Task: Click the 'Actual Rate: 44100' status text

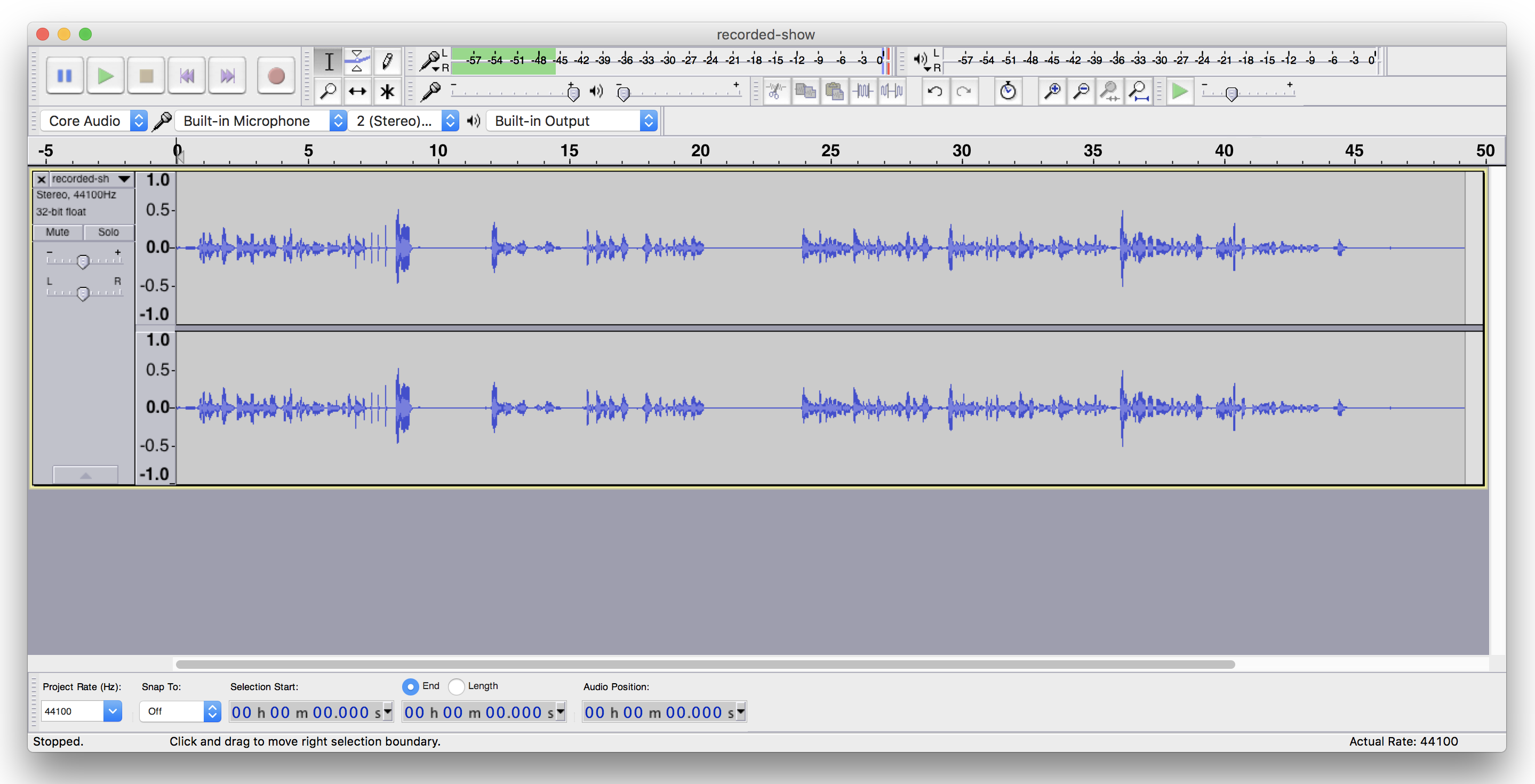Action: pos(1403,741)
